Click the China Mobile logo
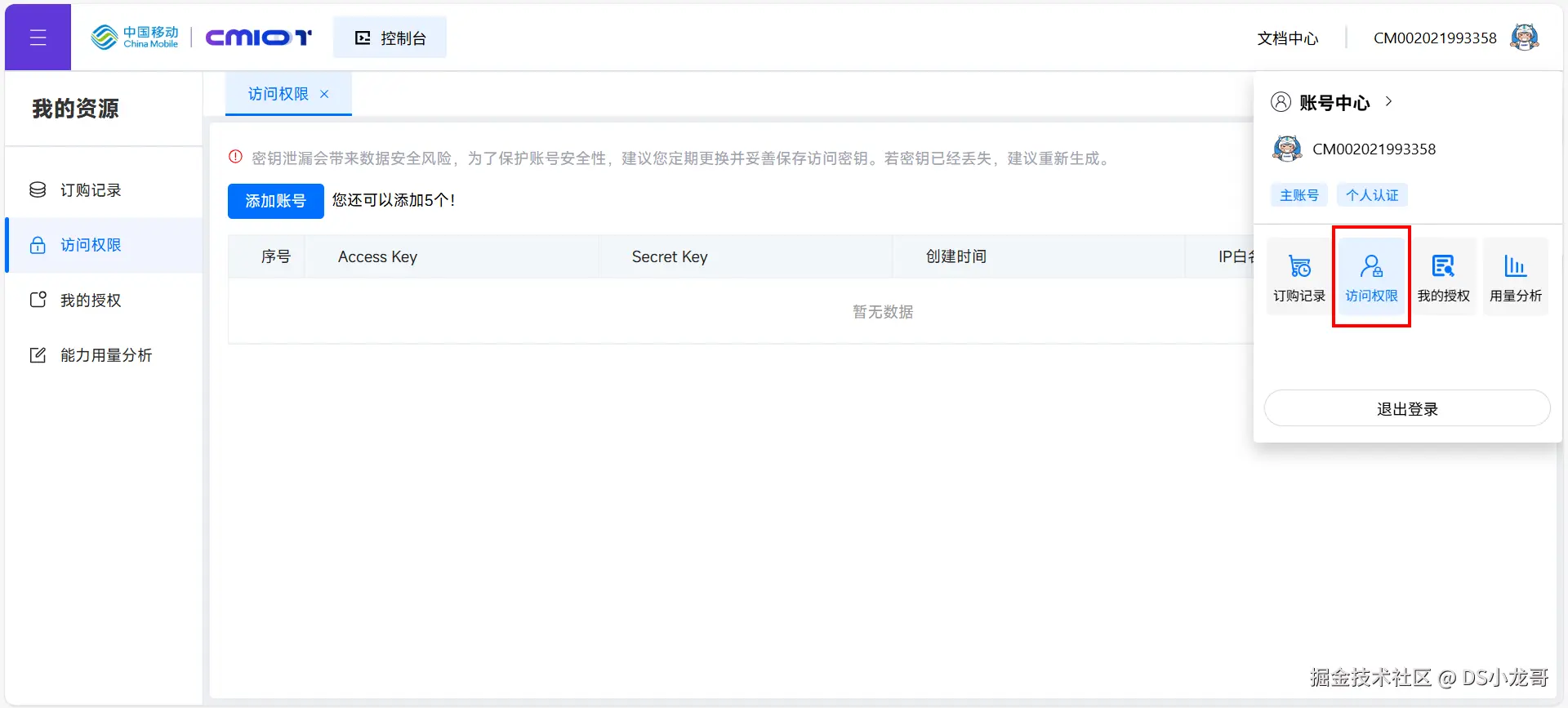The width and height of the screenshot is (1568, 708). (135, 38)
